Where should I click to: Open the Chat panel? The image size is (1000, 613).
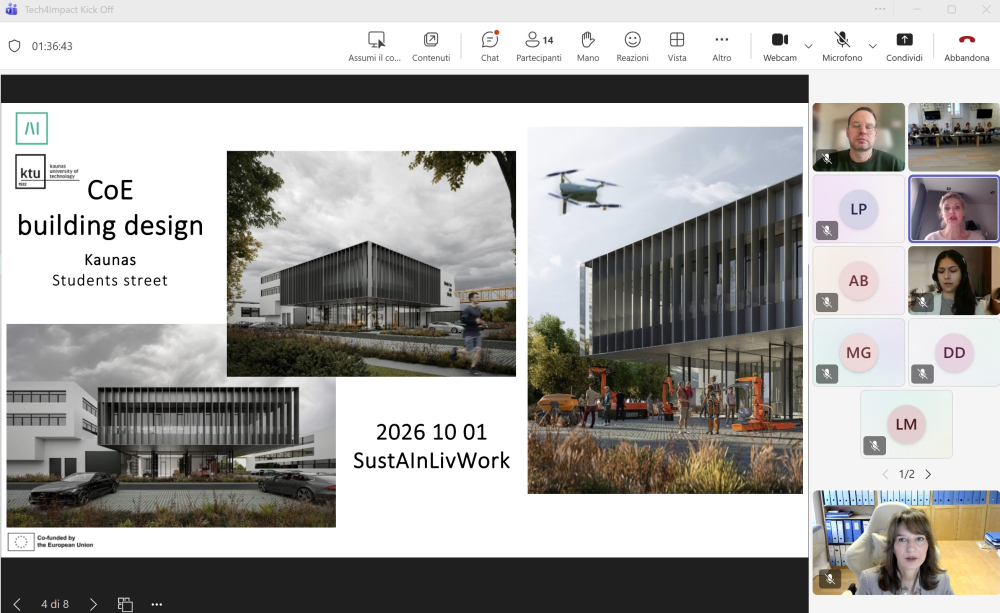pyautogui.click(x=489, y=45)
